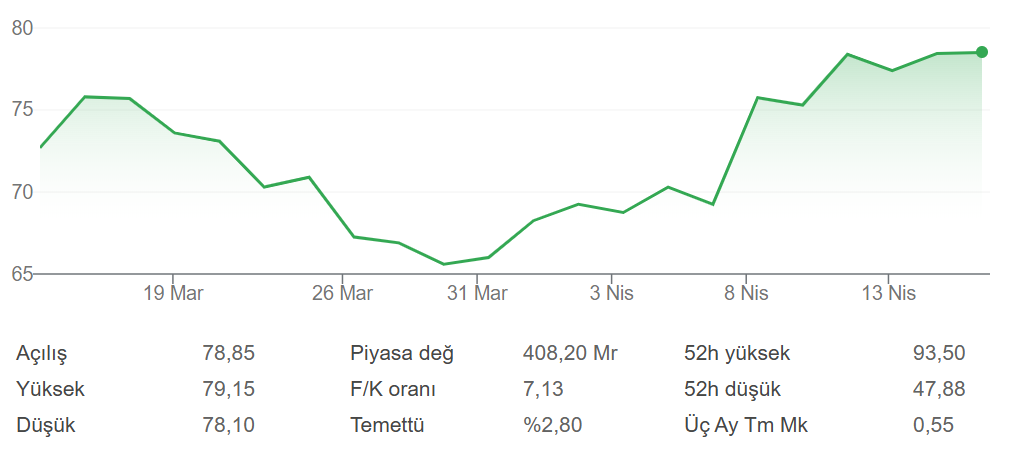Click the 65 price axis label
Image resolution: width=1023 pixels, height=454 pixels.
[23, 274]
